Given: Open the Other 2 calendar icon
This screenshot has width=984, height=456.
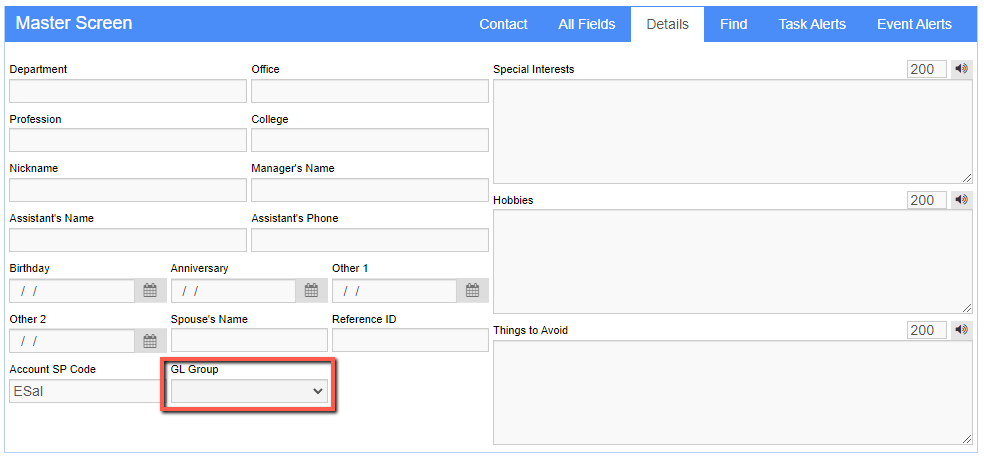Looking at the screenshot, I should 150,341.
